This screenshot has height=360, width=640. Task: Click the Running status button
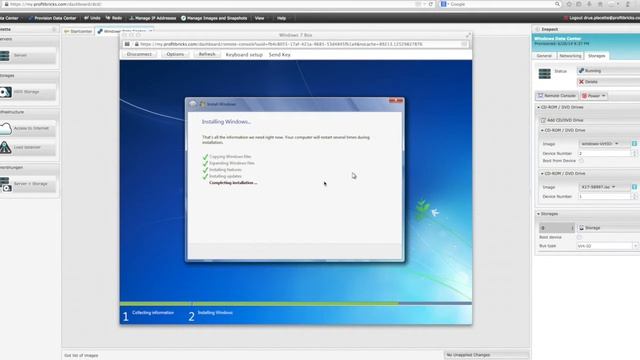point(608,71)
